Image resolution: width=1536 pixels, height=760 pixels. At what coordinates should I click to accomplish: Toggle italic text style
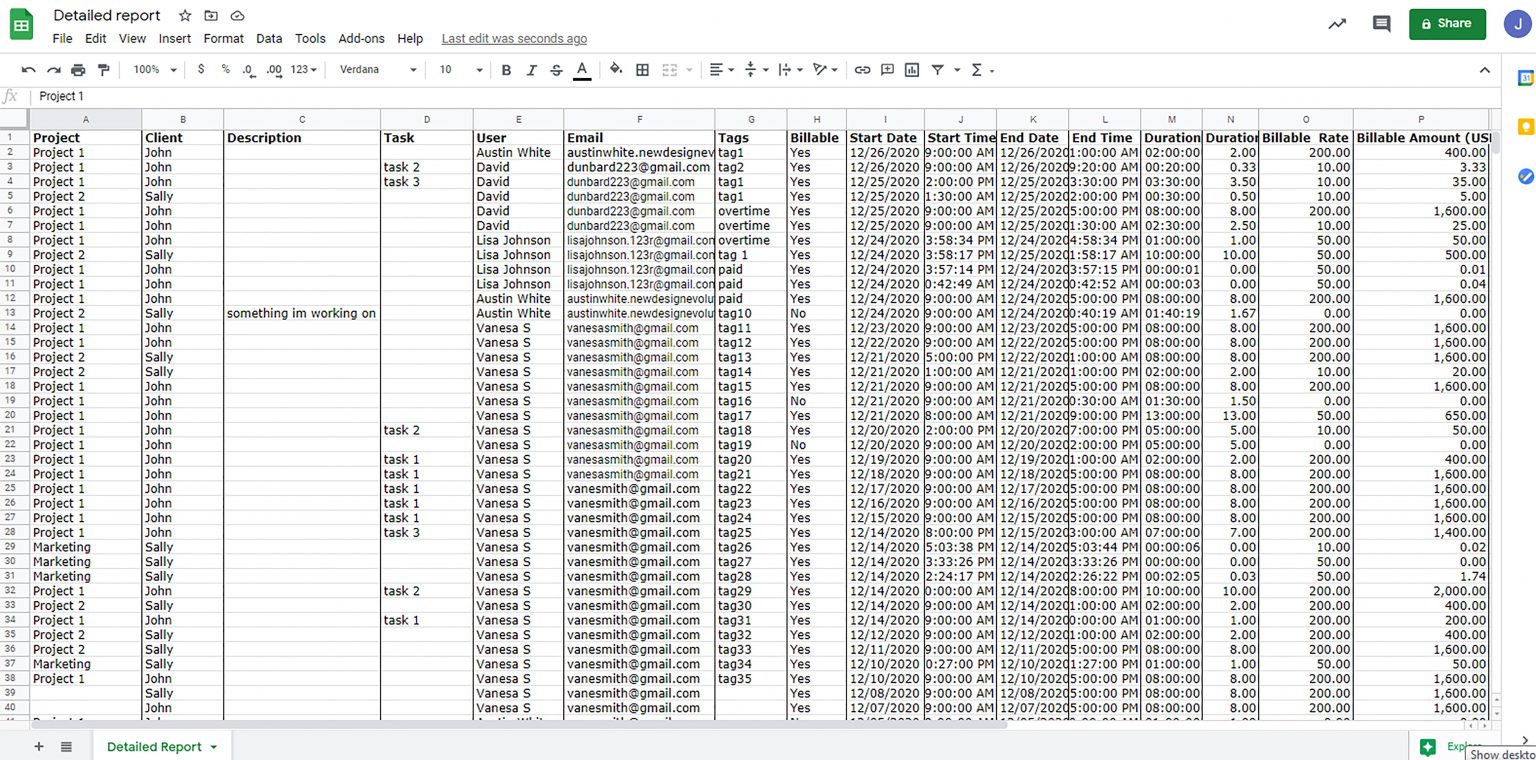(x=531, y=70)
